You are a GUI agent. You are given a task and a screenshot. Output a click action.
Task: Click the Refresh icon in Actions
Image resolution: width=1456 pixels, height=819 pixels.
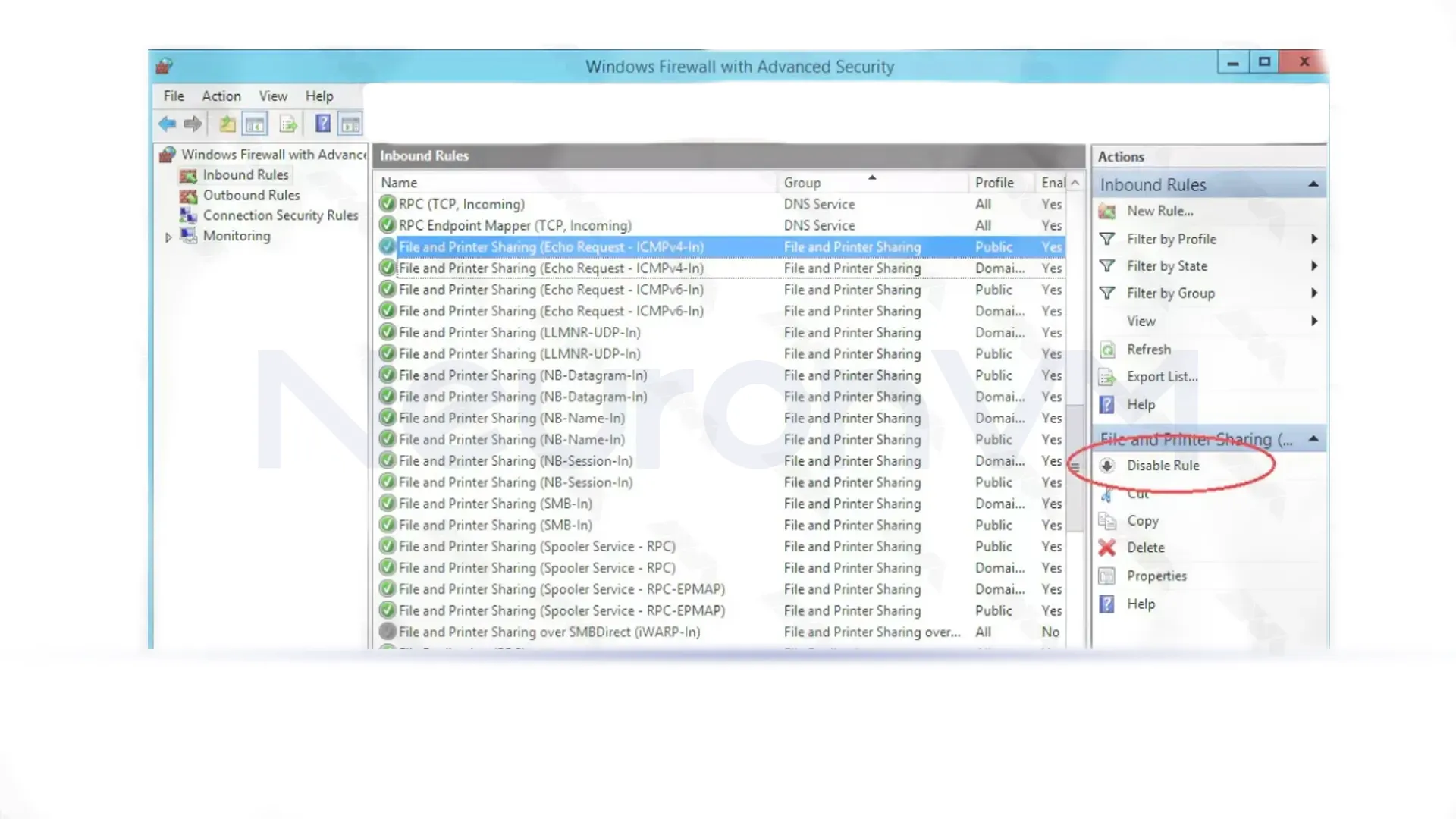[1107, 350]
